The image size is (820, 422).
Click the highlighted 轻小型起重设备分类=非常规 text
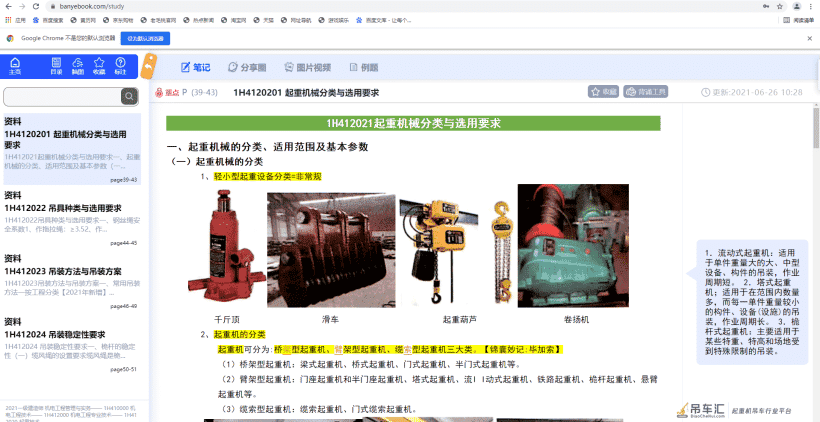(x=267, y=177)
